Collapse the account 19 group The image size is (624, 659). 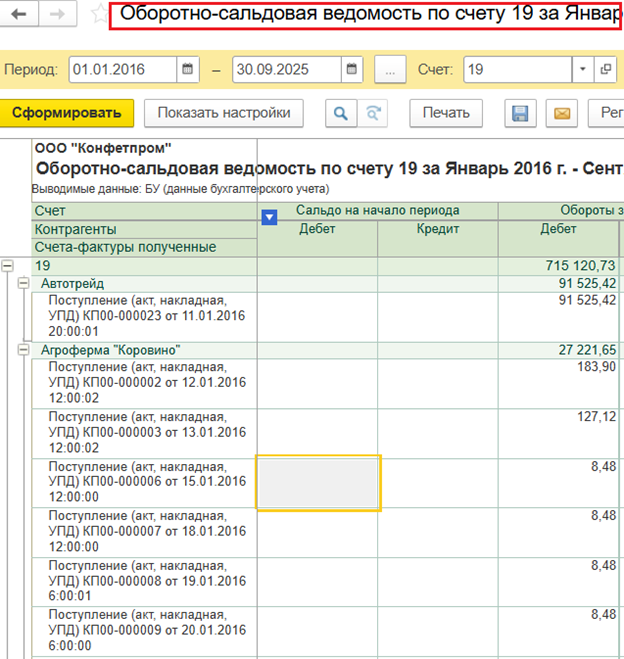(x=7, y=266)
